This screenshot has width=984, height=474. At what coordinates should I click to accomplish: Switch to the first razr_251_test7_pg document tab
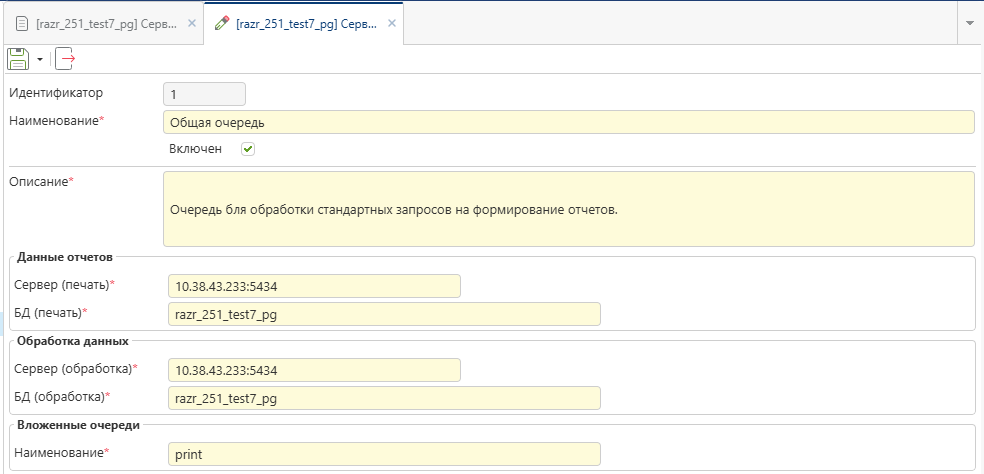click(106, 24)
